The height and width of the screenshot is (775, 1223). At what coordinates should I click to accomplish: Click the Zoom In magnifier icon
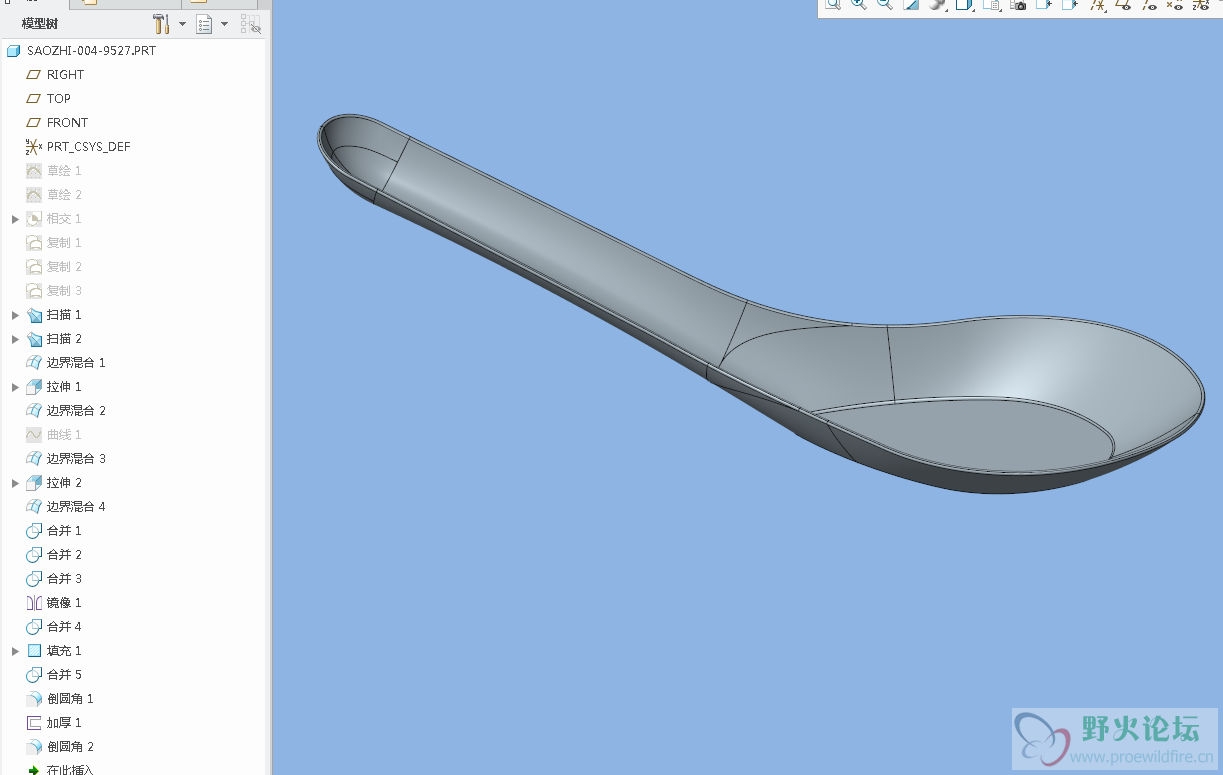point(858,4)
